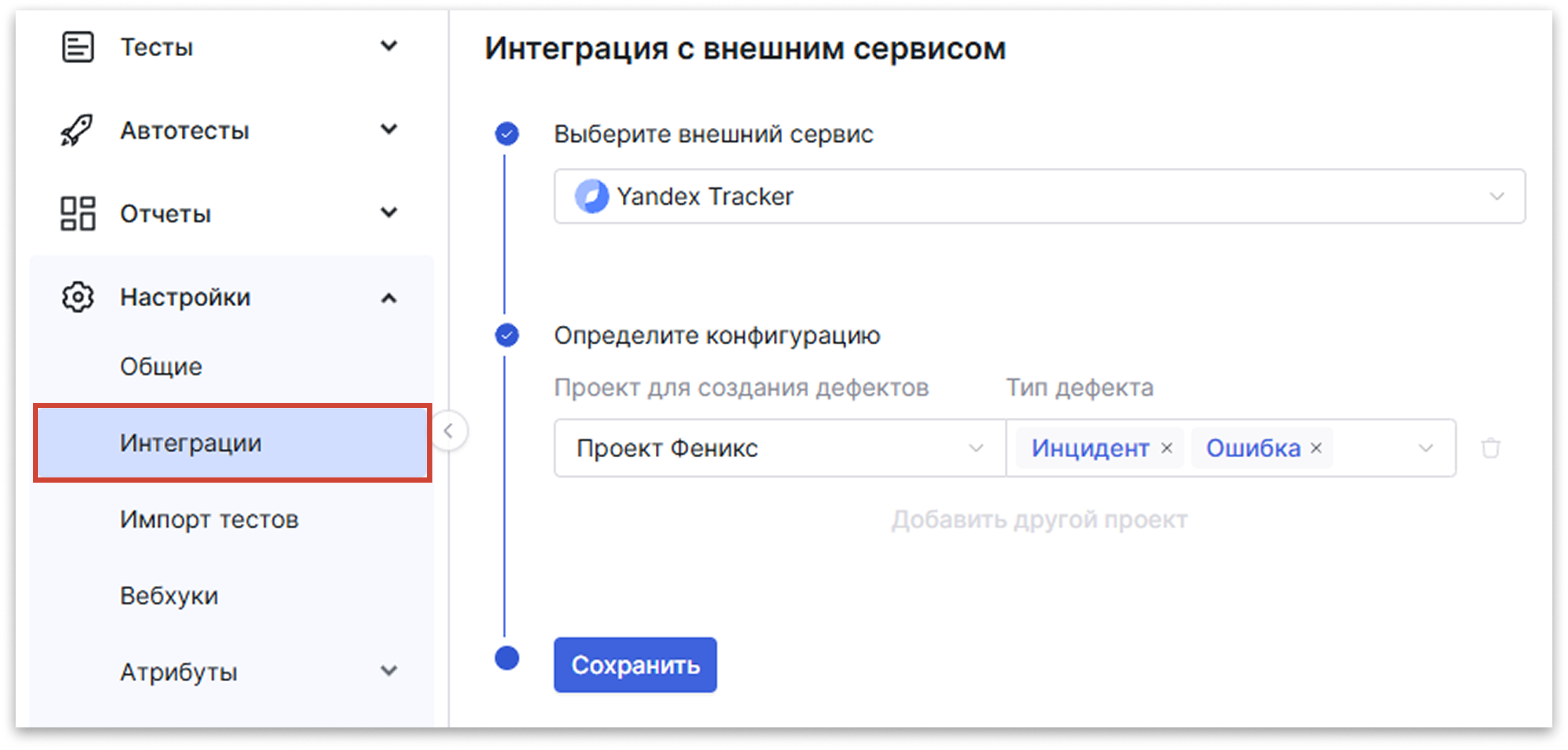
Task: Click the first step checkmark circle
Action: (x=506, y=133)
